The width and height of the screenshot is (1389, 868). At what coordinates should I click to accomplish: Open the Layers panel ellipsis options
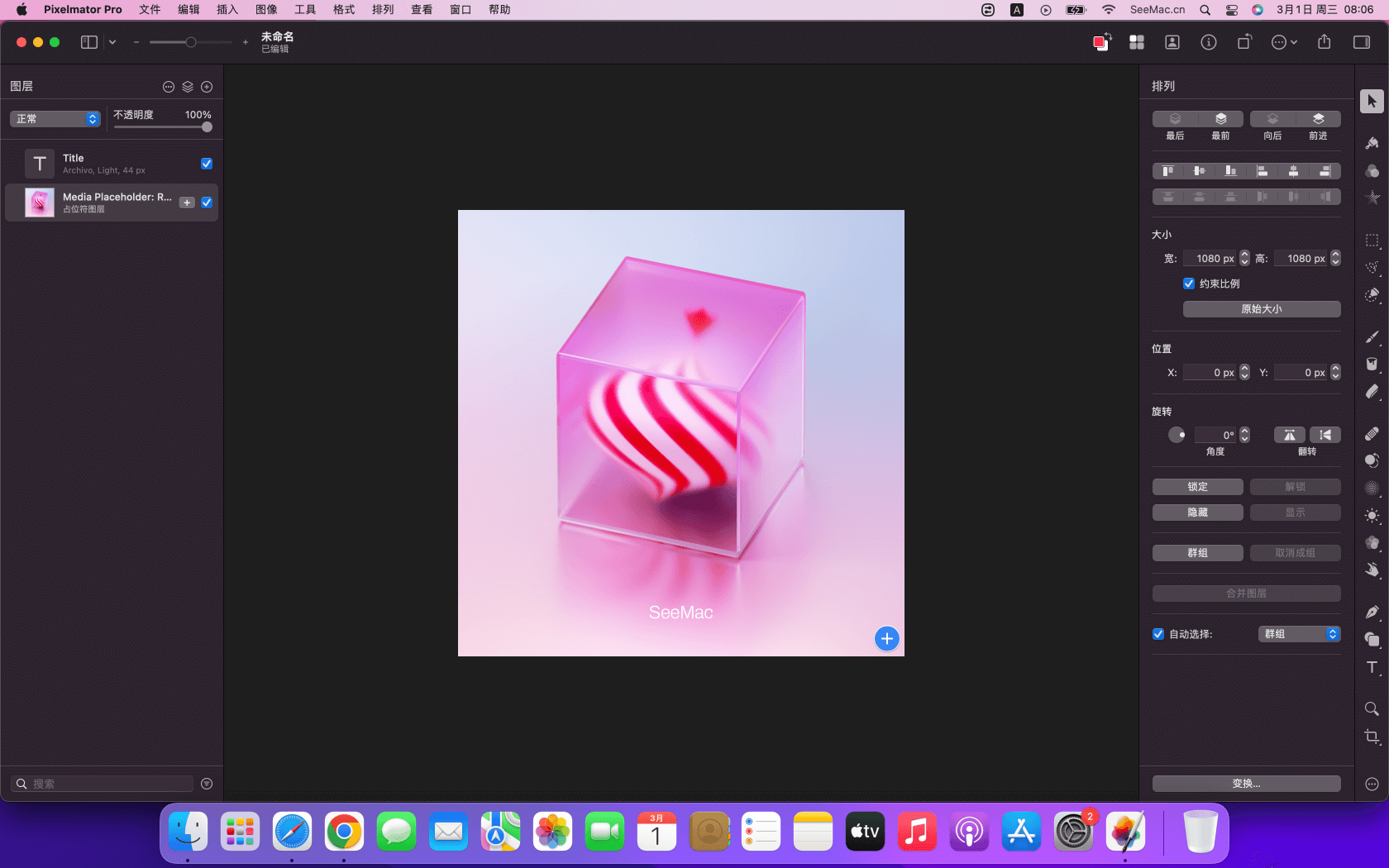tap(169, 87)
